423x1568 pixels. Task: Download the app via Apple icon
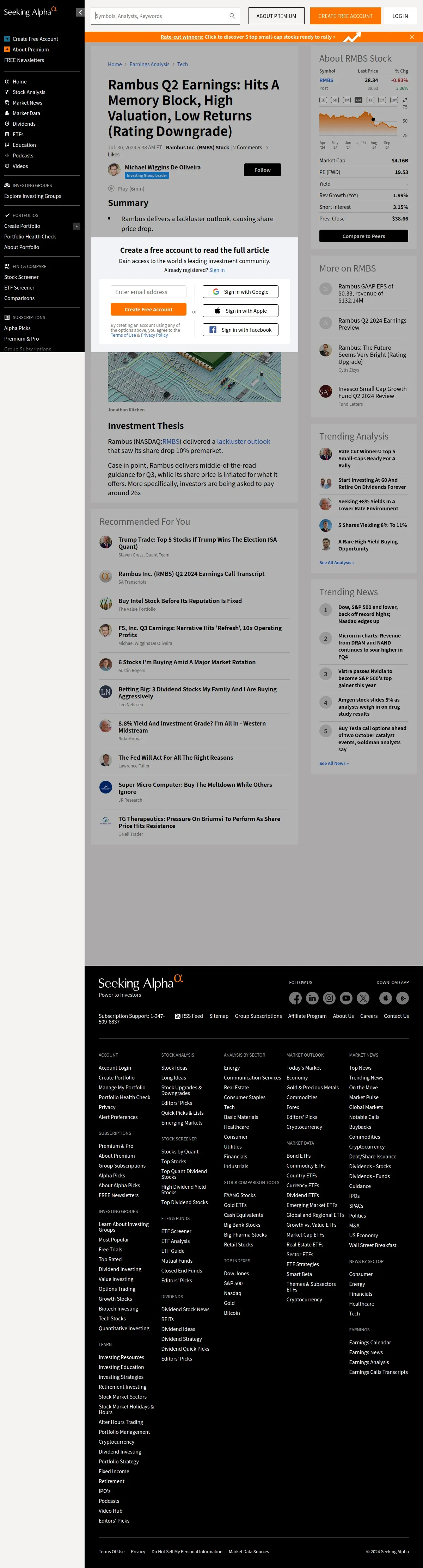tap(385, 998)
